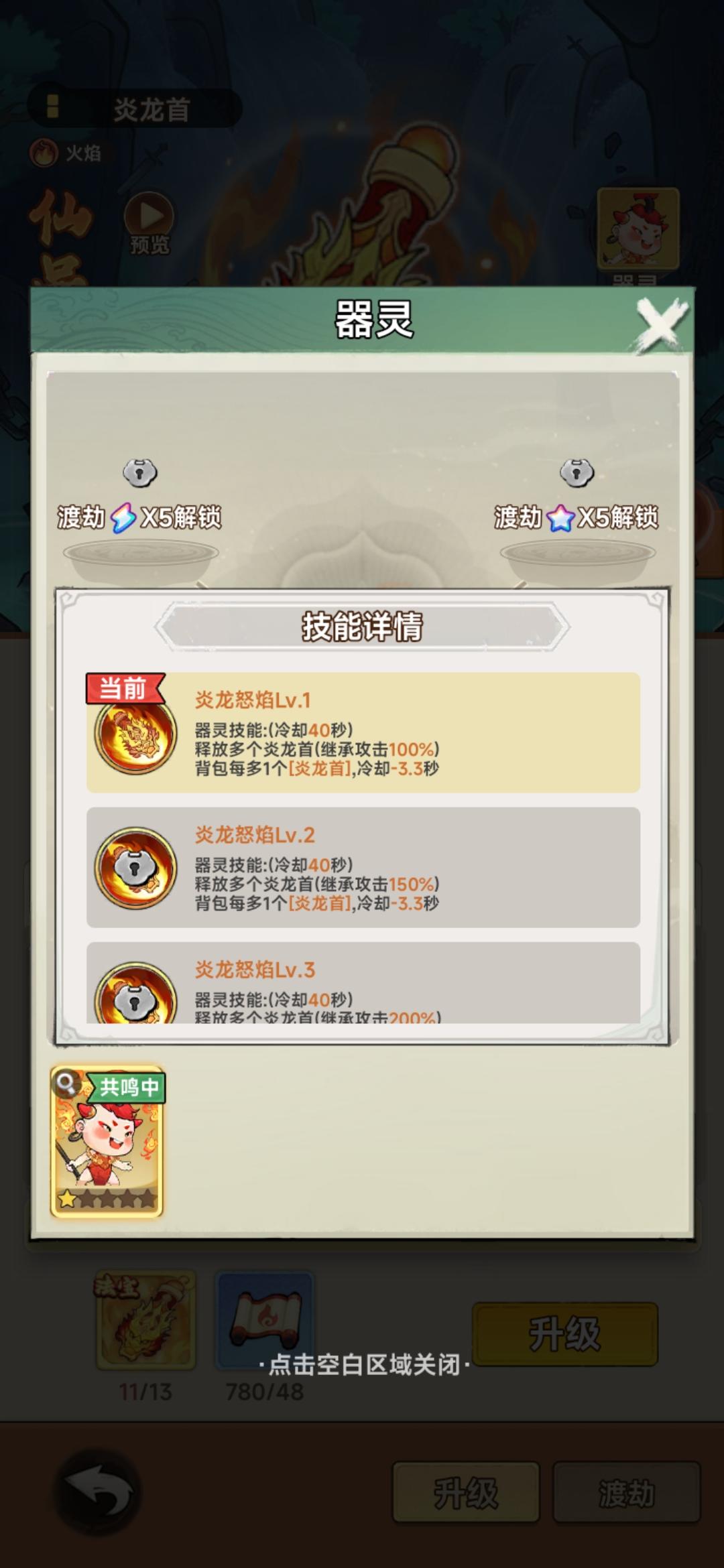Tap the bottom bar 升级 button
724x1568 pixels.
pos(466,1493)
